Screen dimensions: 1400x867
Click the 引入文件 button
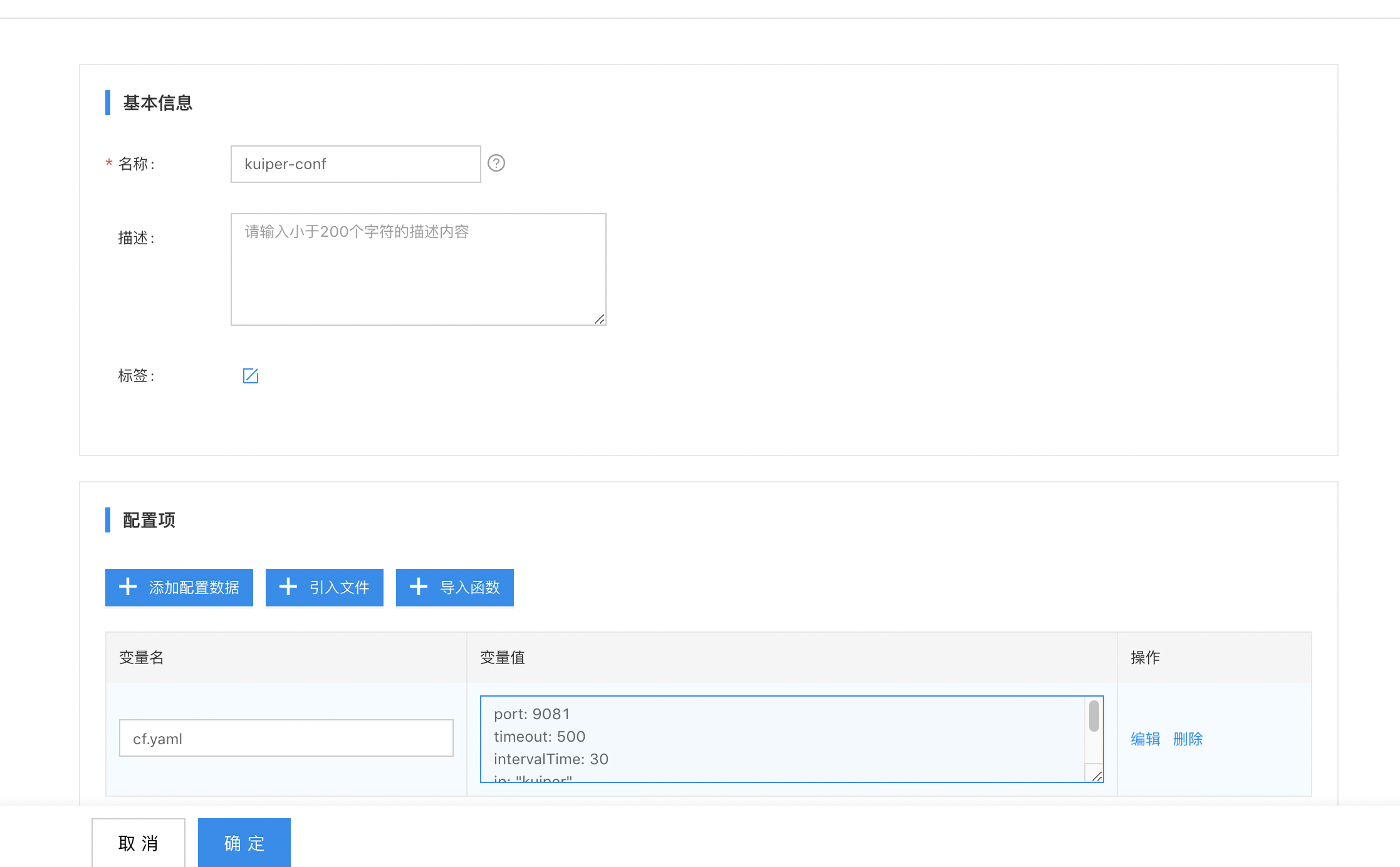[325, 588]
